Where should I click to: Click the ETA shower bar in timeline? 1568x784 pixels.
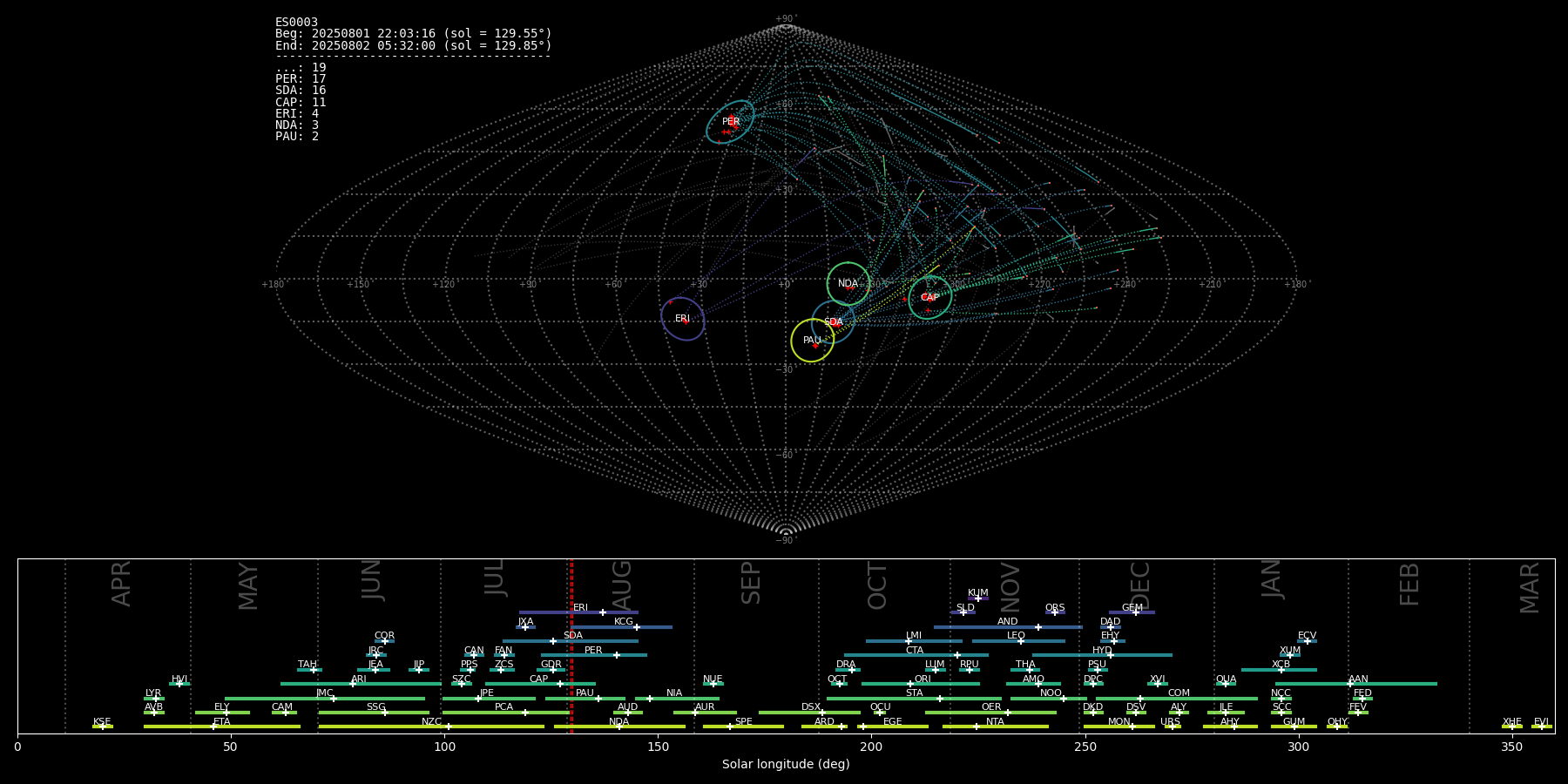coord(222,727)
